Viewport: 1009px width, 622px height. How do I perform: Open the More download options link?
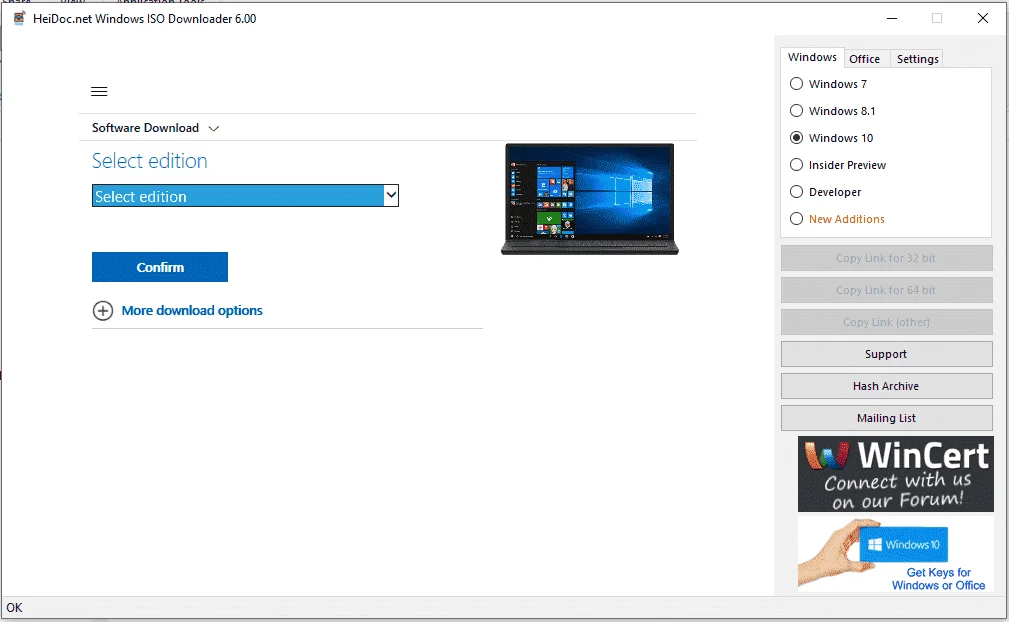tap(192, 311)
